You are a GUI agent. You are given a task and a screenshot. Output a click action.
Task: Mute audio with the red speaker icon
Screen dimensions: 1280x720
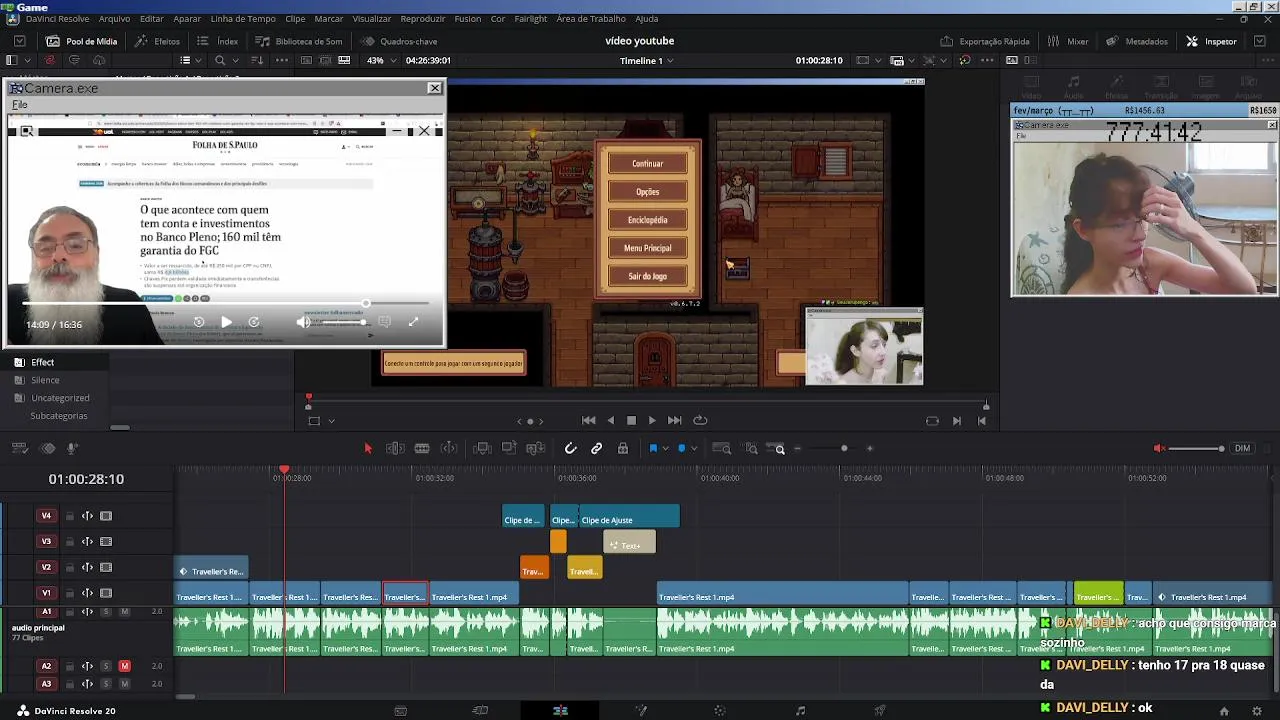(1159, 448)
